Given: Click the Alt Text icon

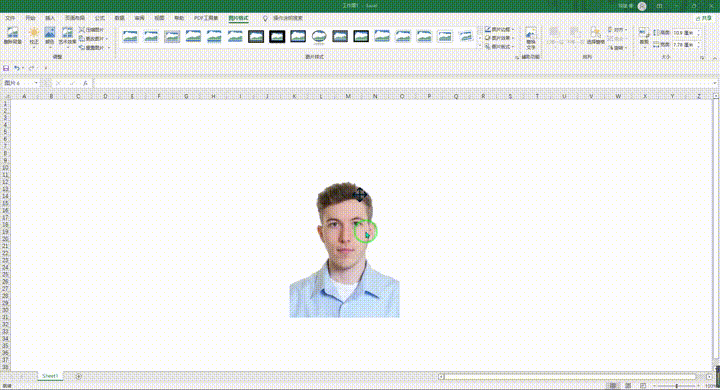Looking at the screenshot, I should tap(531, 39).
